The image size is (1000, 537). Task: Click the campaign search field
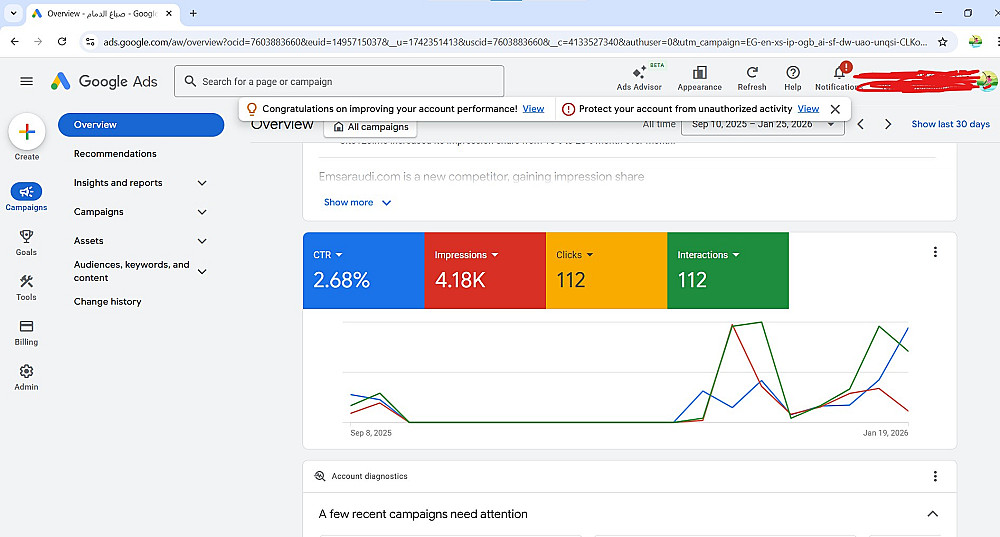point(340,82)
